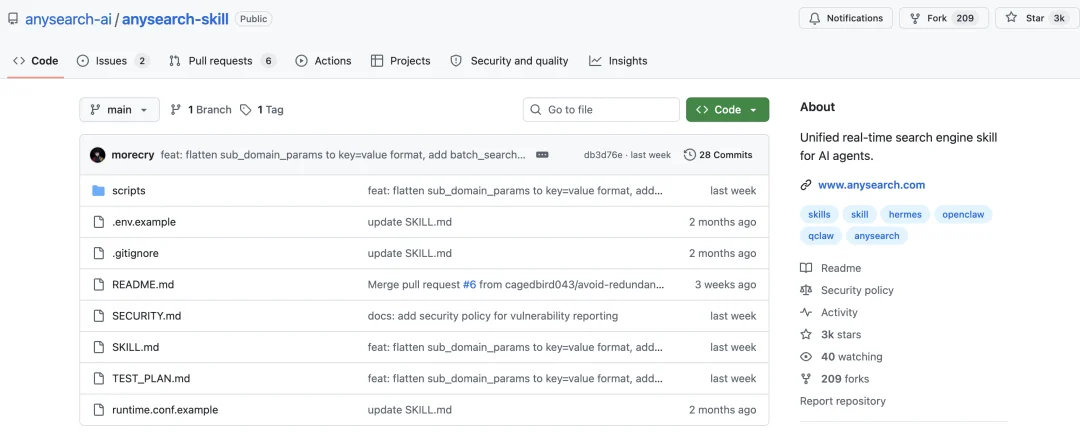Open morecry's avatar image
The image size is (1080, 433).
[x=98, y=155]
